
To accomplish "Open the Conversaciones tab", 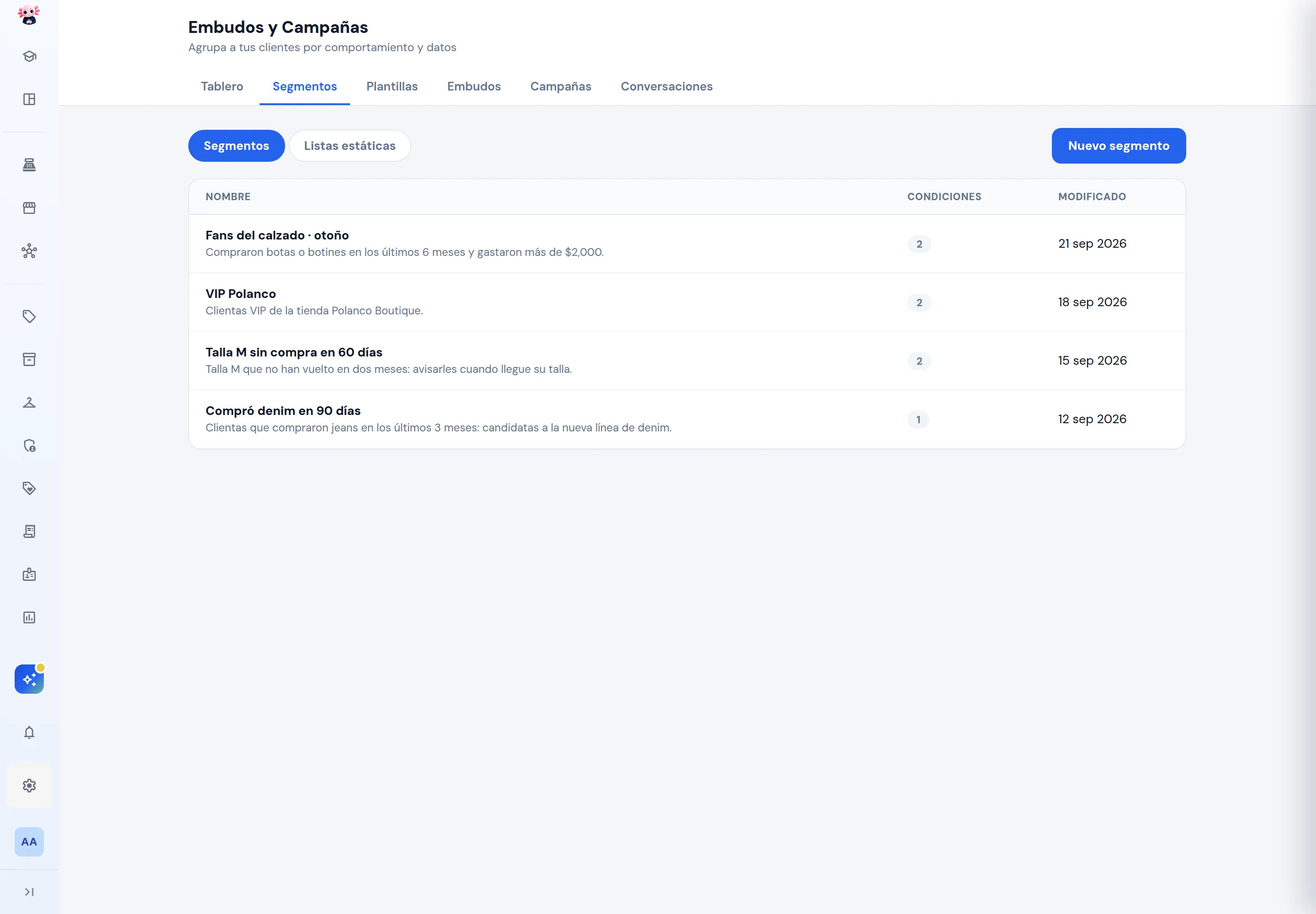I will coord(667,86).
